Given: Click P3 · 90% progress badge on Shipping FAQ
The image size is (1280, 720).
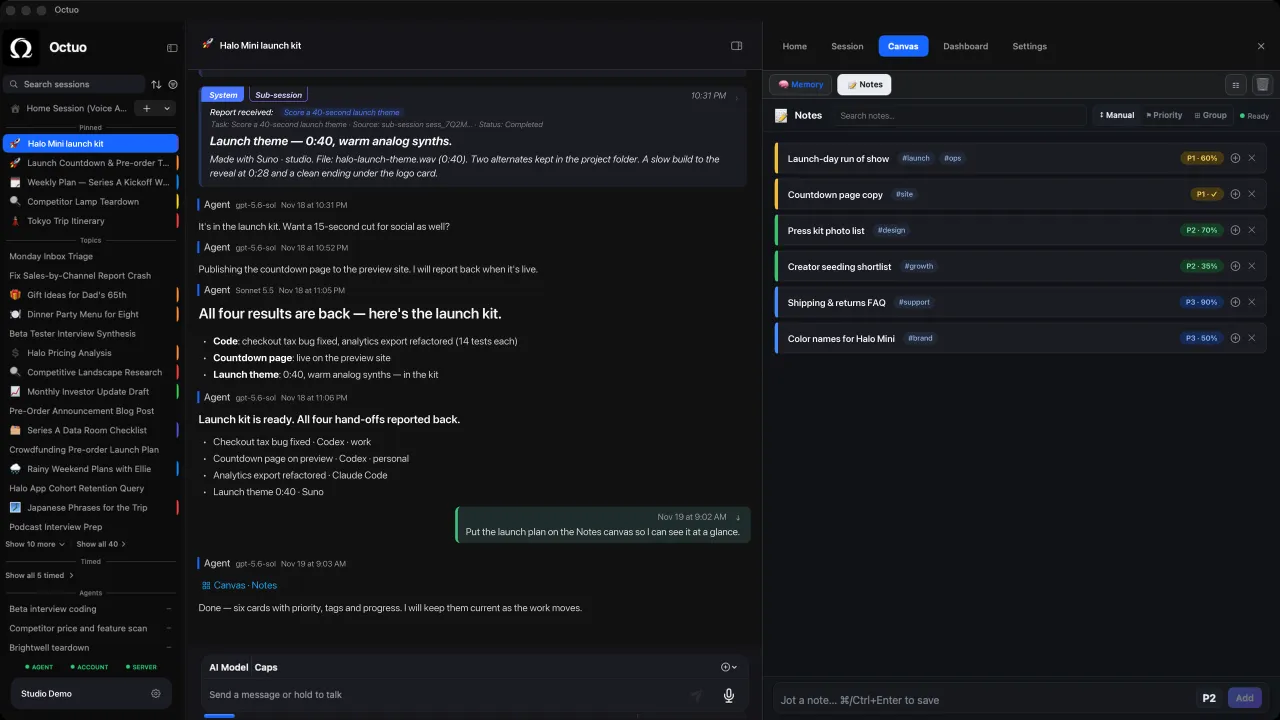Looking at the screenshot, I should coord(1201,302).
